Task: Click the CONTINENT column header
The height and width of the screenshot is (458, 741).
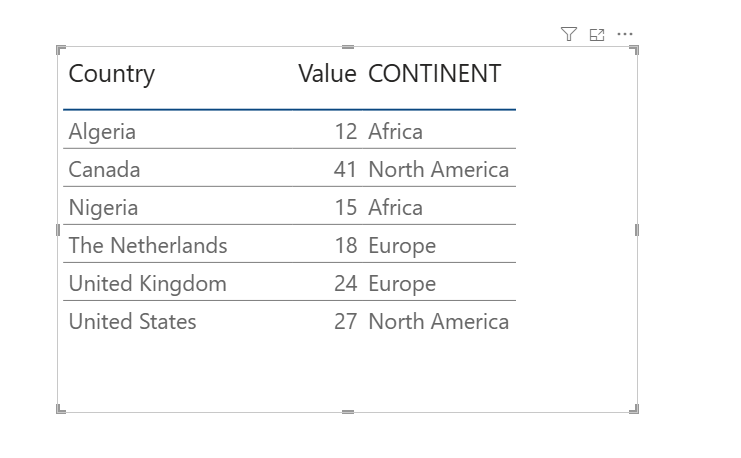Action: [x=434, y=74]
